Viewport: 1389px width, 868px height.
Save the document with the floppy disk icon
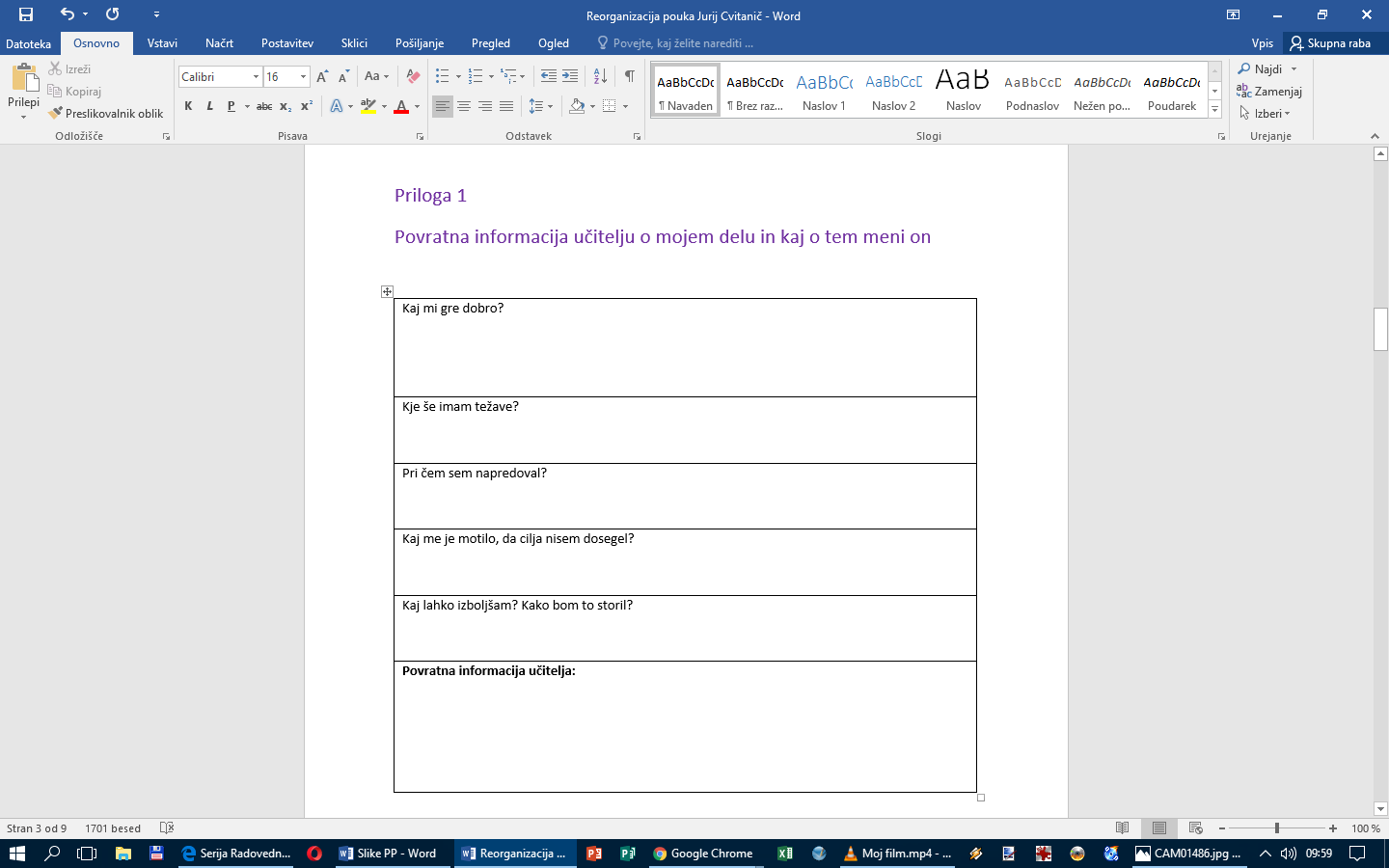pos(26,14)
